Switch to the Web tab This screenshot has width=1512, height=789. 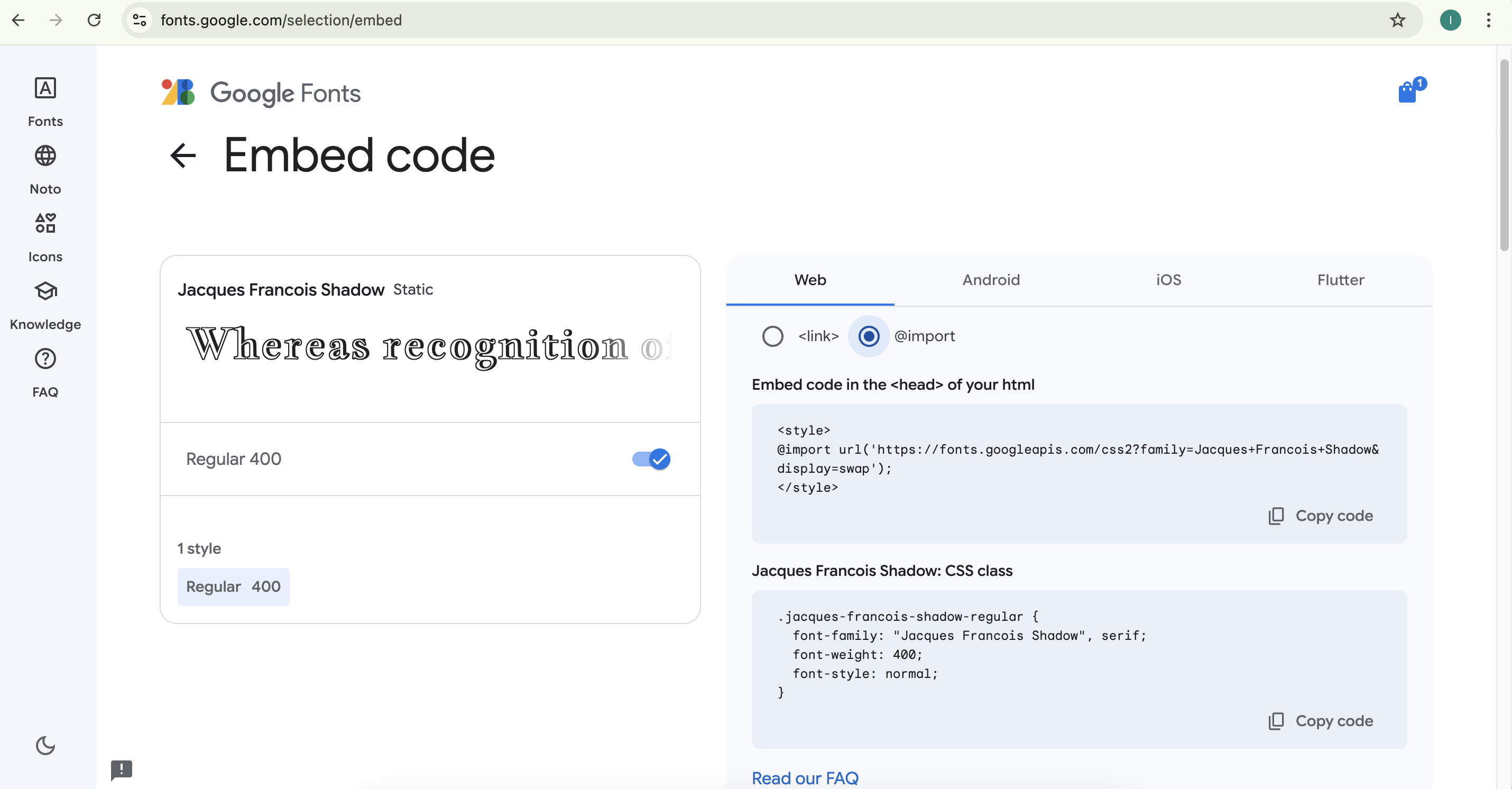coord(810,280)
